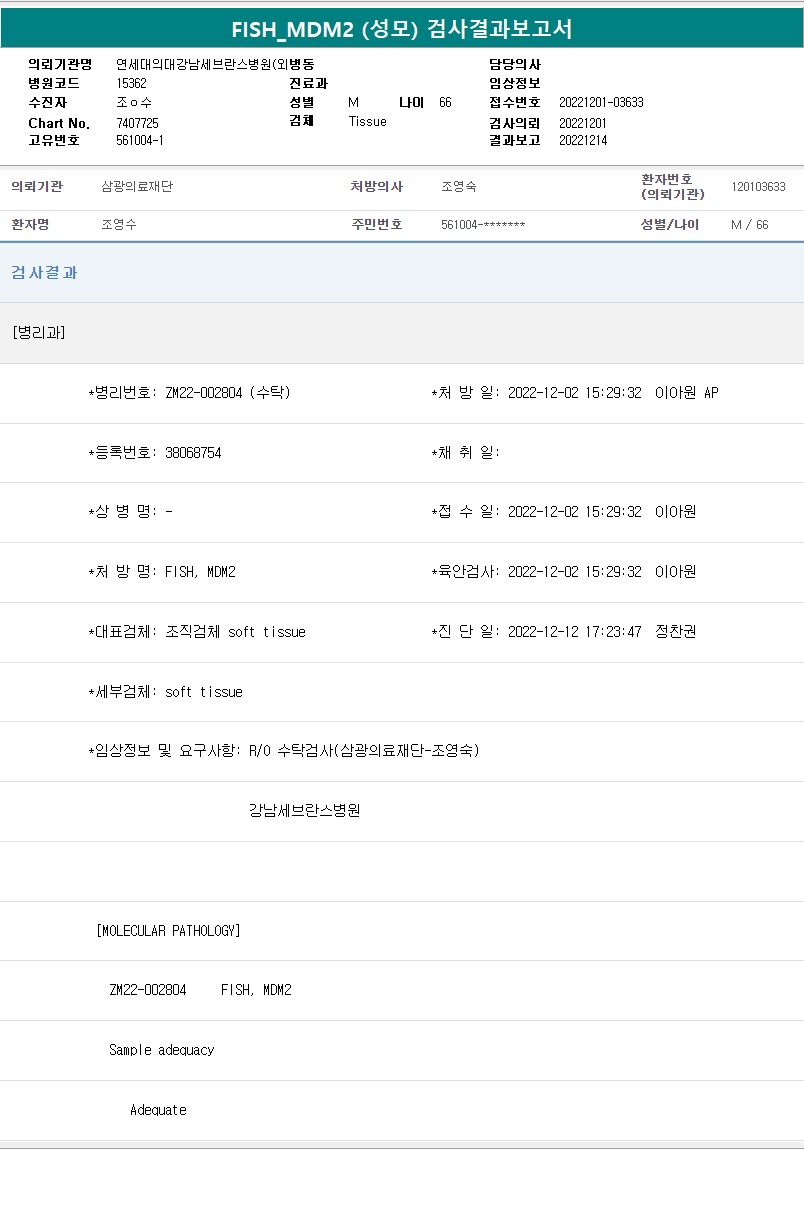The image size is (804, 1216).
Task: Click the '[병리과]' department label
Action: [x=39, y=333]
